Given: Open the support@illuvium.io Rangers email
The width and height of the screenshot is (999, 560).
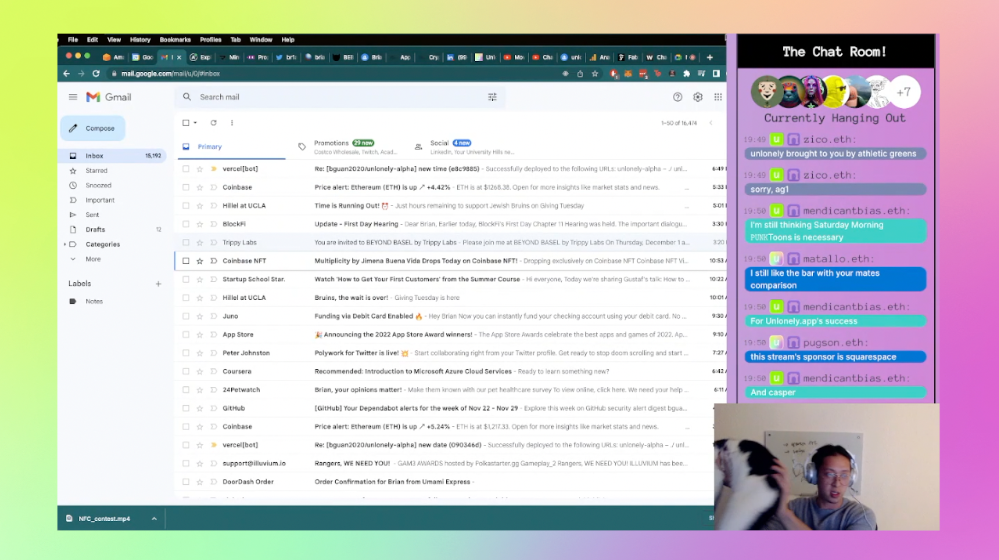Looking at the screenshot, I should pyautogui.click(x=445, y=463).
